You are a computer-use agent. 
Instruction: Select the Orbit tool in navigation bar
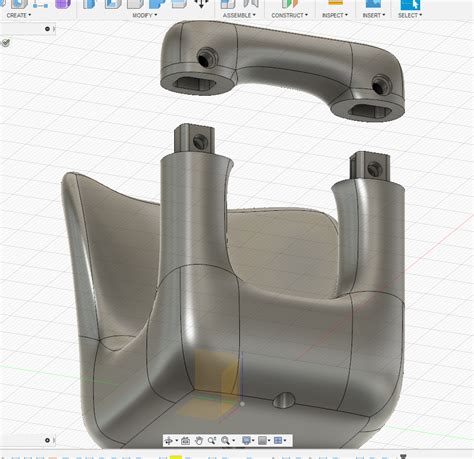tap(169, 441)
